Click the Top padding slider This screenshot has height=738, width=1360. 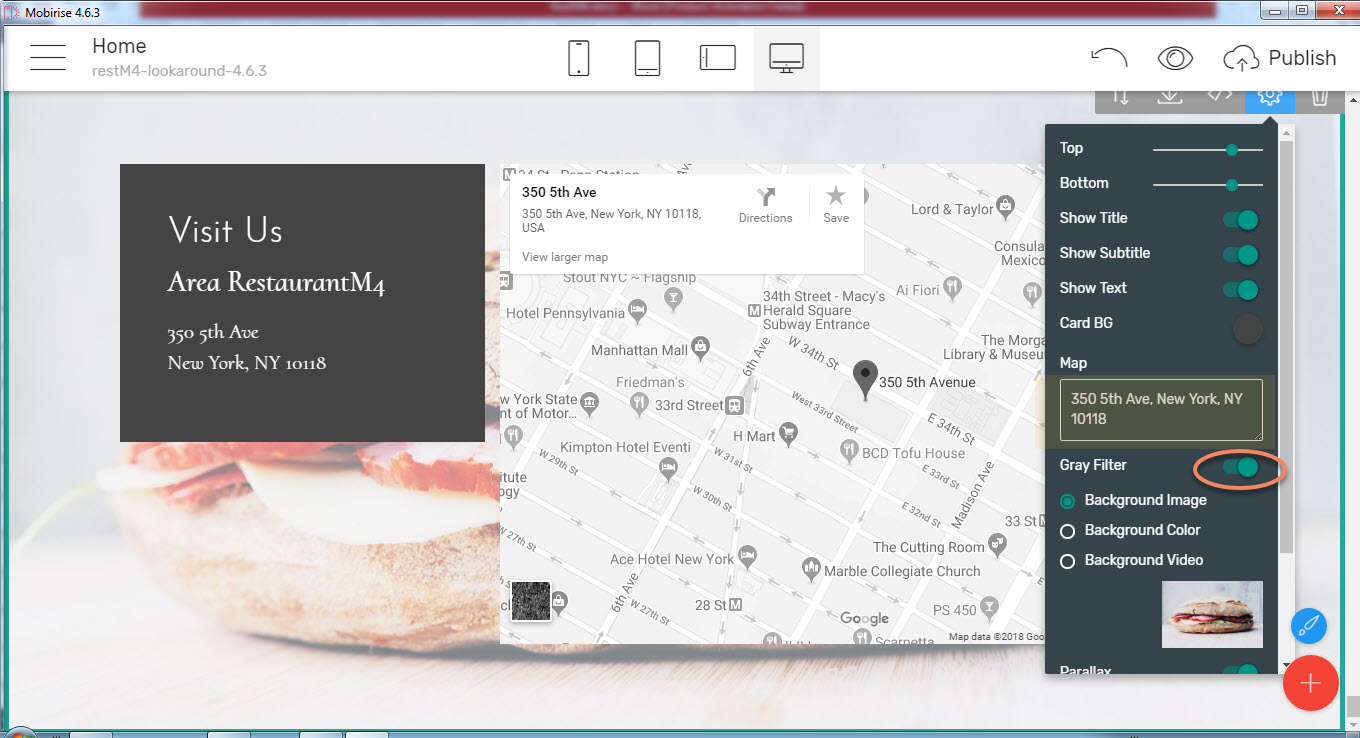coord(1207,150)
